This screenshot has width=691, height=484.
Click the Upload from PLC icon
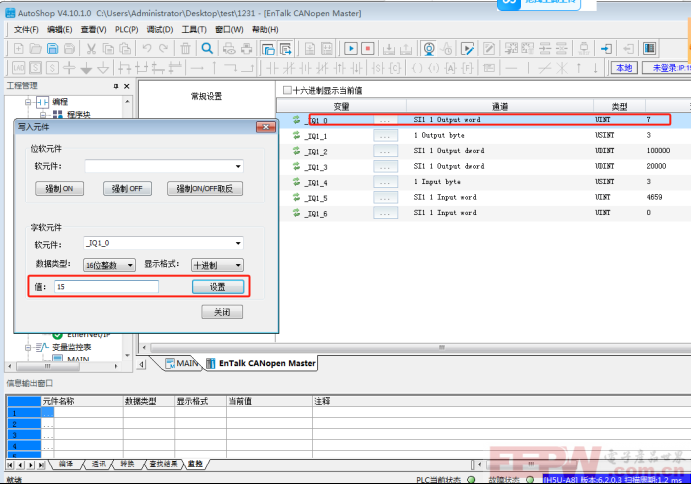click(405, 48)
